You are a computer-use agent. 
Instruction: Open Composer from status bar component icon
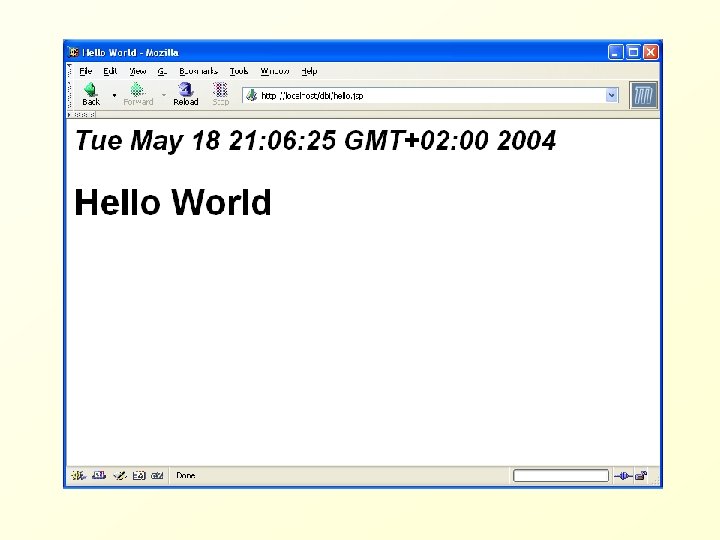(119, 476)
